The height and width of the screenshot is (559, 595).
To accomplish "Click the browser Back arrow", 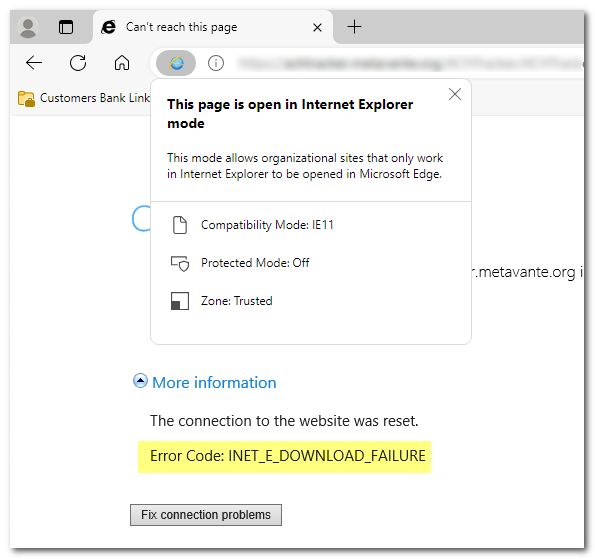I will [x=34, y=63].
